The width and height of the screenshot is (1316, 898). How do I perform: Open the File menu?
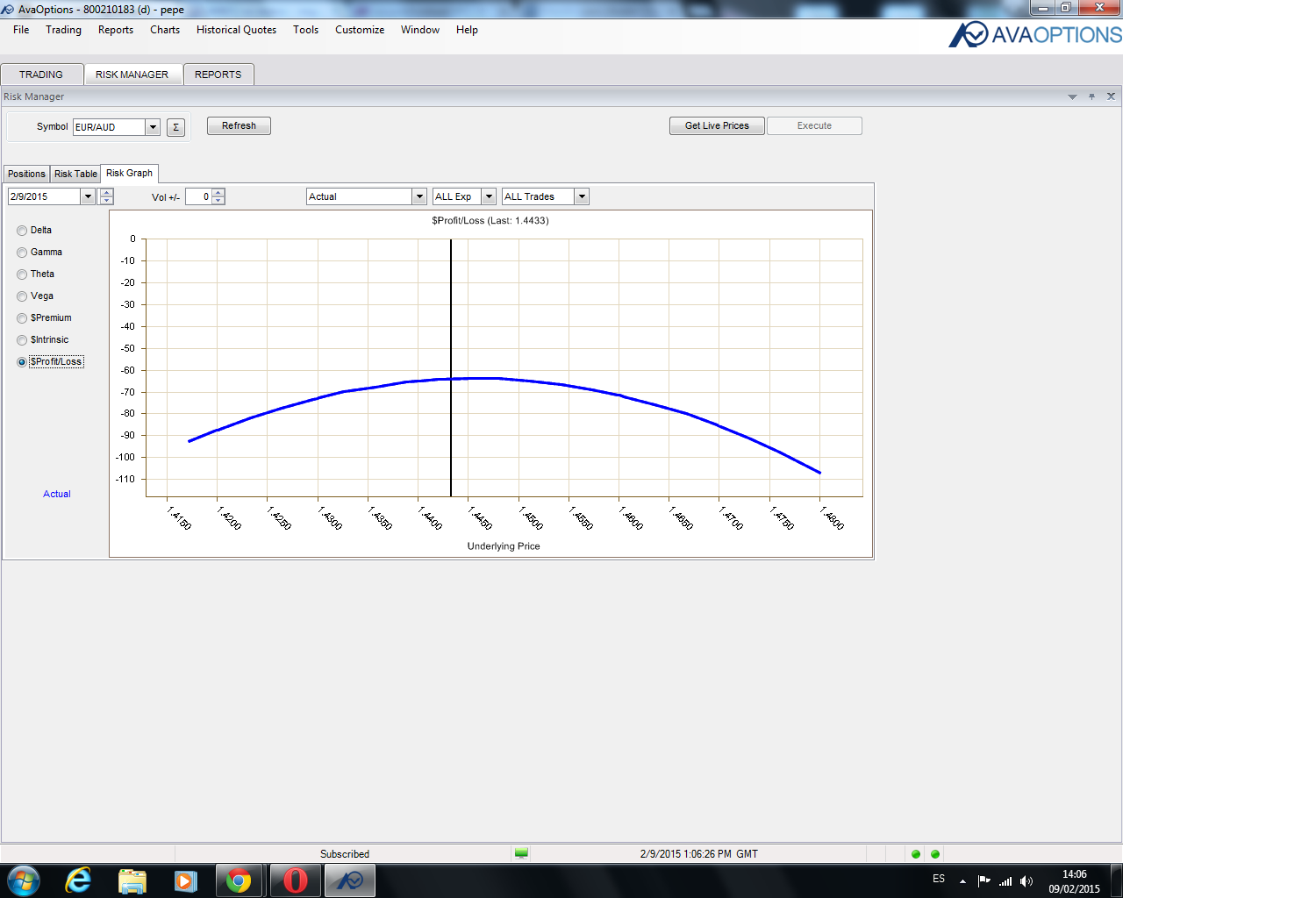21,30
